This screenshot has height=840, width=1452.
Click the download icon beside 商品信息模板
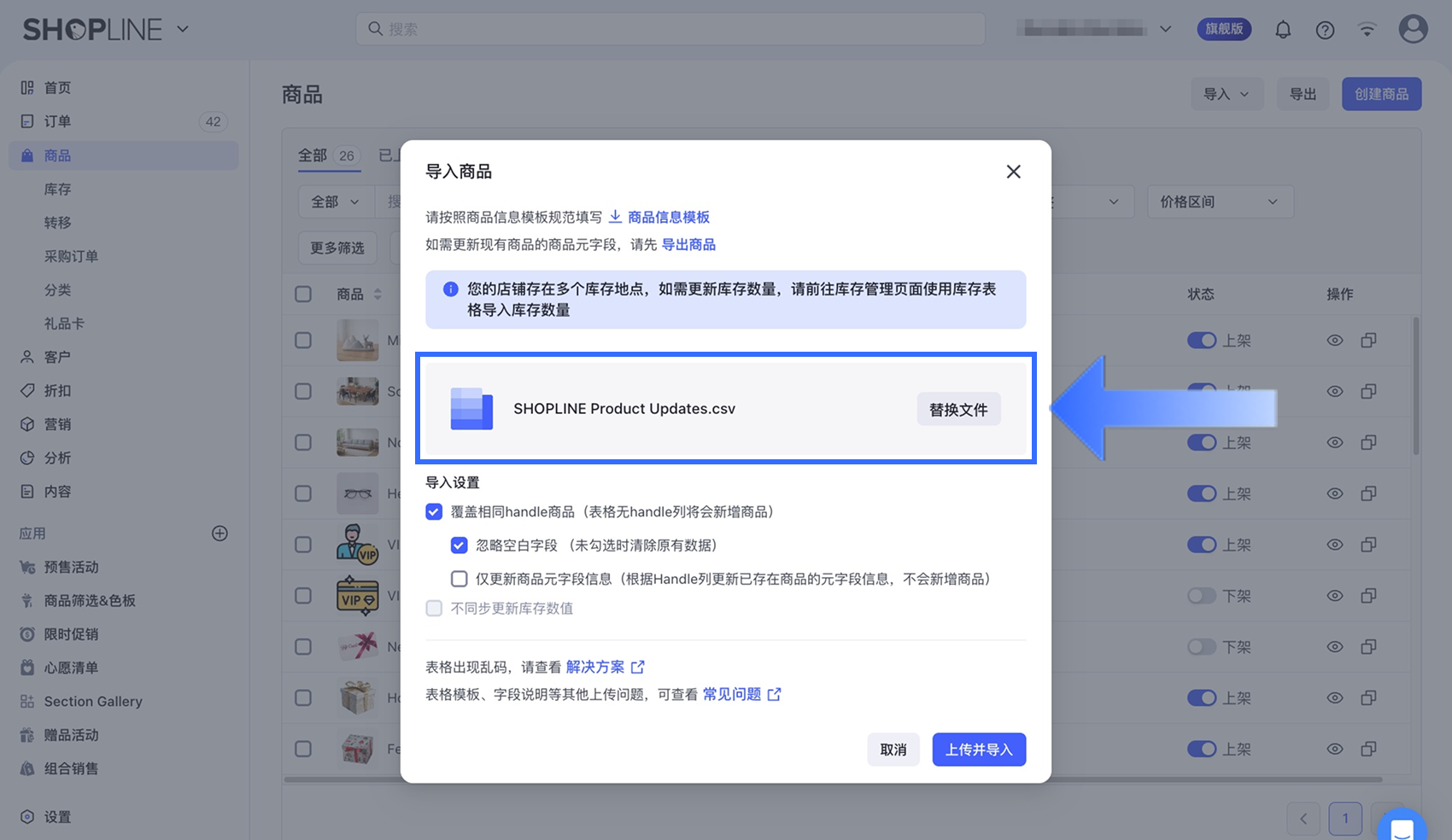615,217
